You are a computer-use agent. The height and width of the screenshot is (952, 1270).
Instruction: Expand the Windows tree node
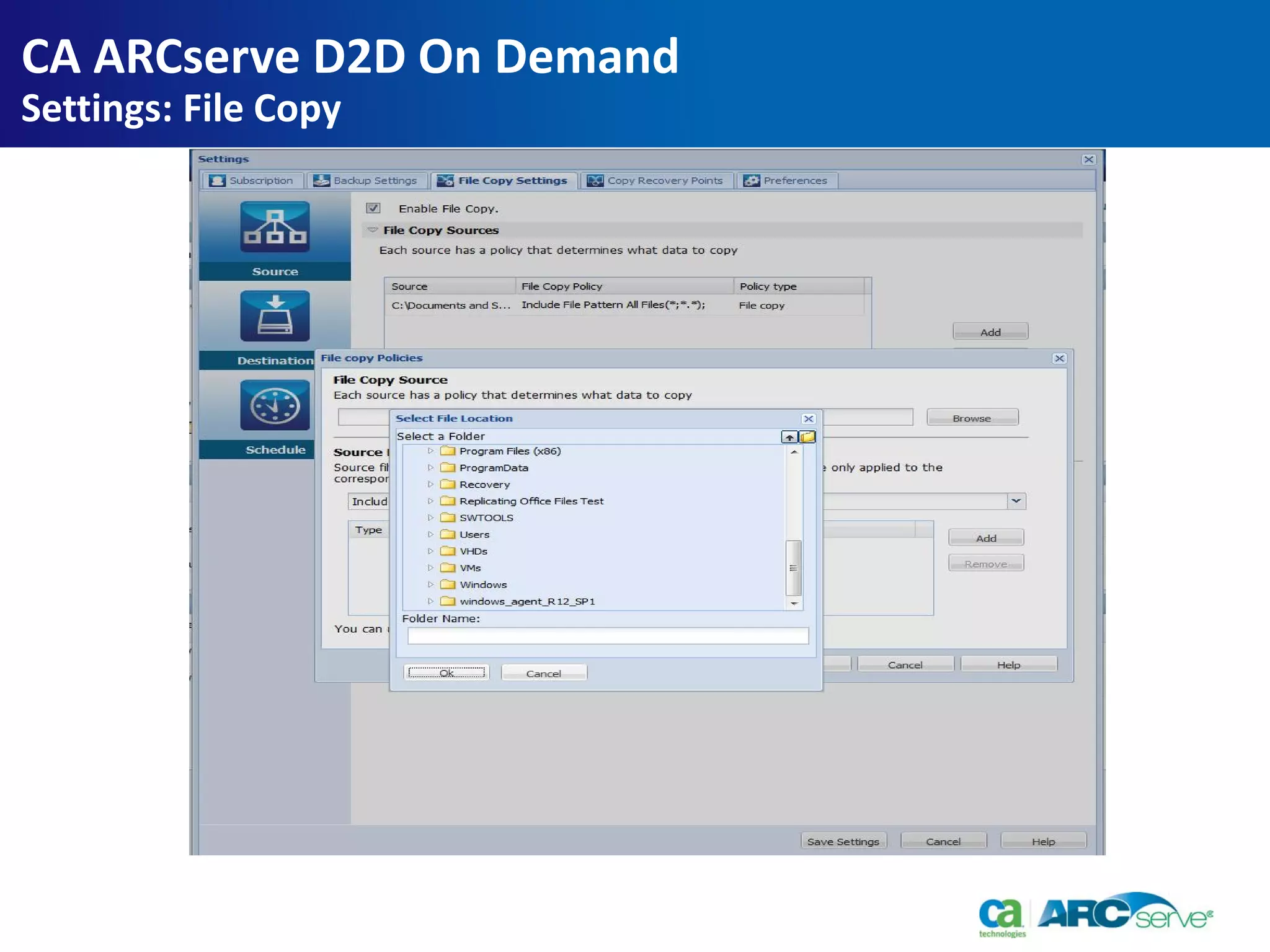pos(430,584)
